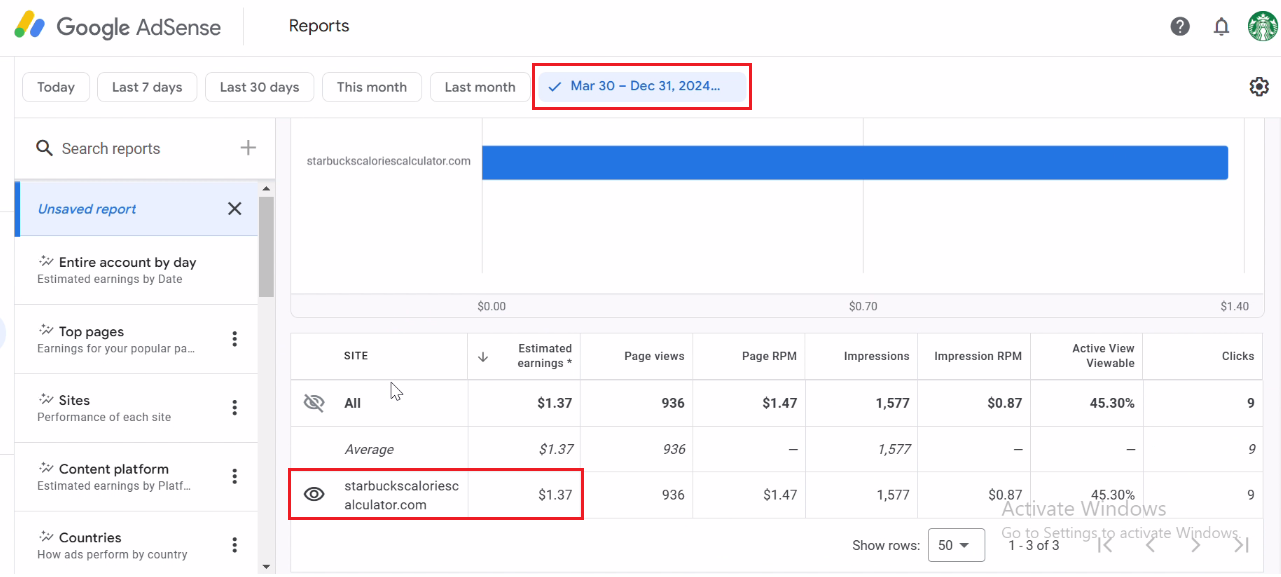Click the Impressions column header
The height and width of the screenshot is (577, 1281).
pos(876,356)
